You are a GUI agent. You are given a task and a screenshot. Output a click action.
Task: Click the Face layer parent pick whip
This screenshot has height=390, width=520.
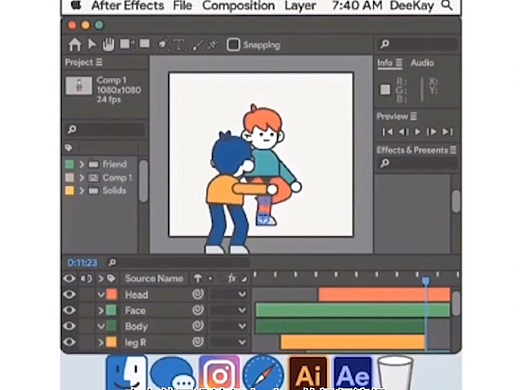click(x=198, y=310)
